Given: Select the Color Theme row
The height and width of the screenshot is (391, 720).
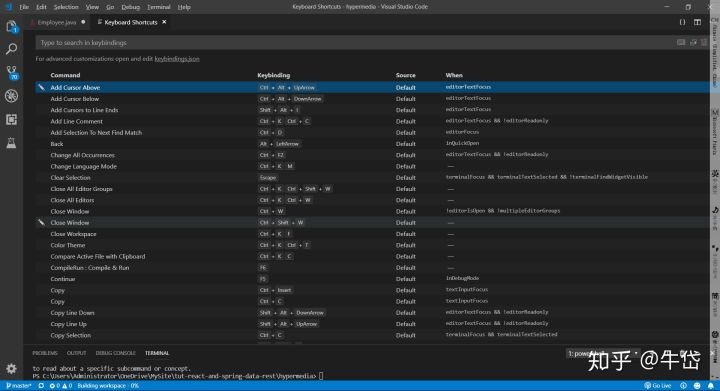Looking at the screenshot, I should [372, 245].
